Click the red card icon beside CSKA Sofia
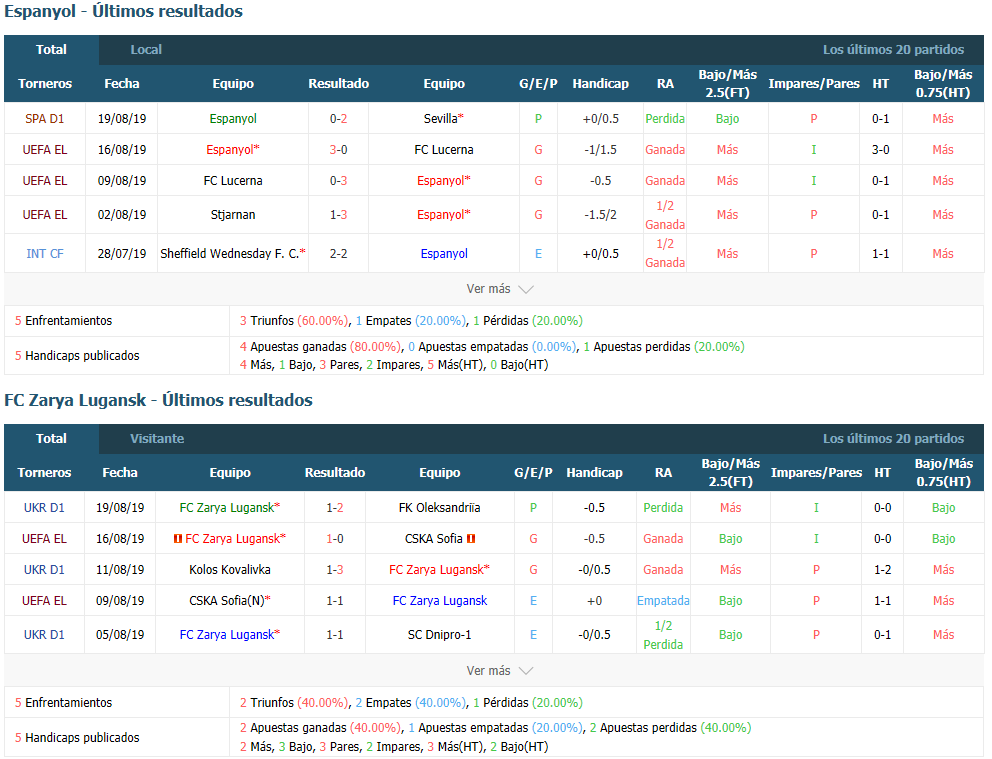 click(471, 539)
